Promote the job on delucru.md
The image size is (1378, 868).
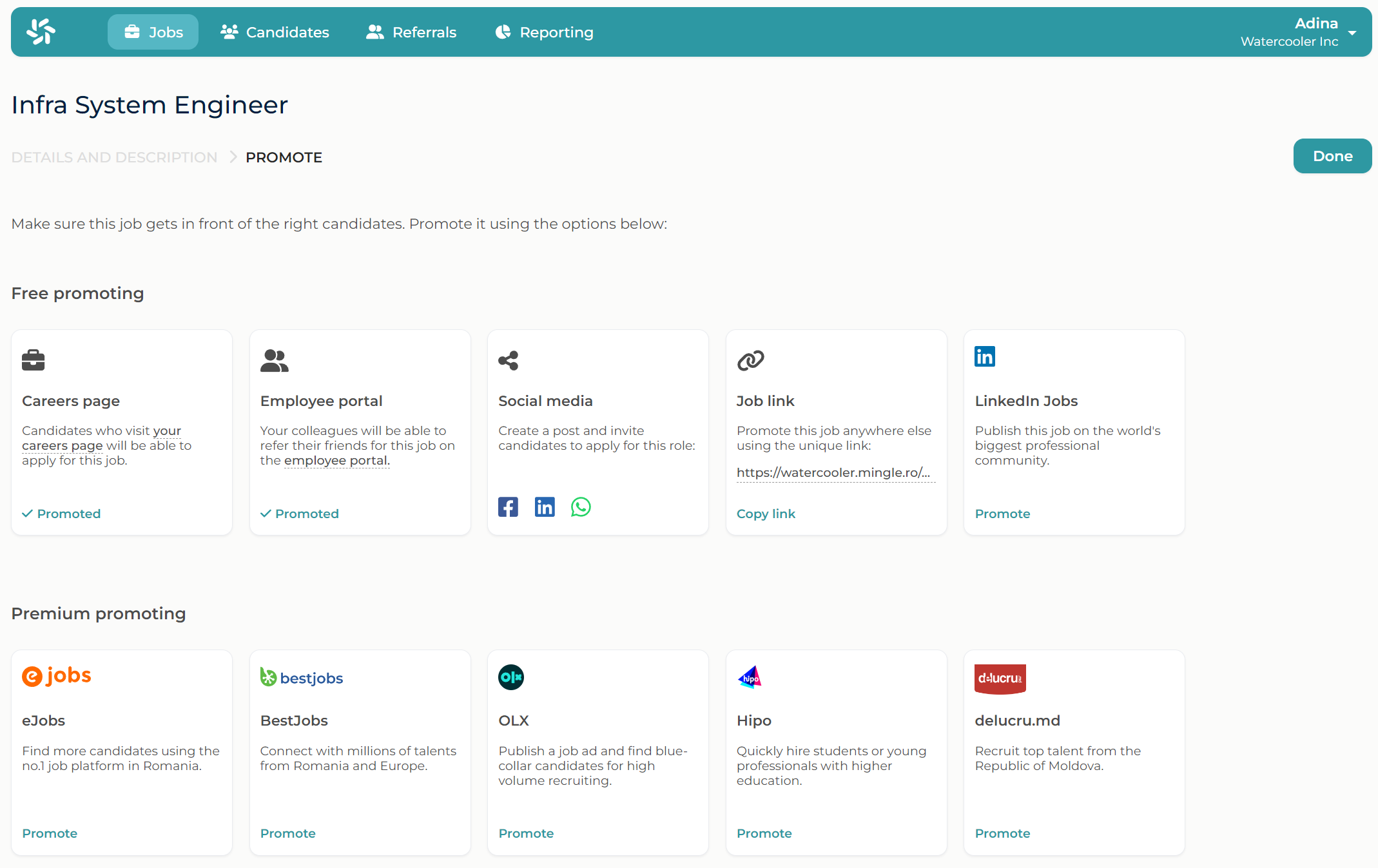[x=1002, y=833]
